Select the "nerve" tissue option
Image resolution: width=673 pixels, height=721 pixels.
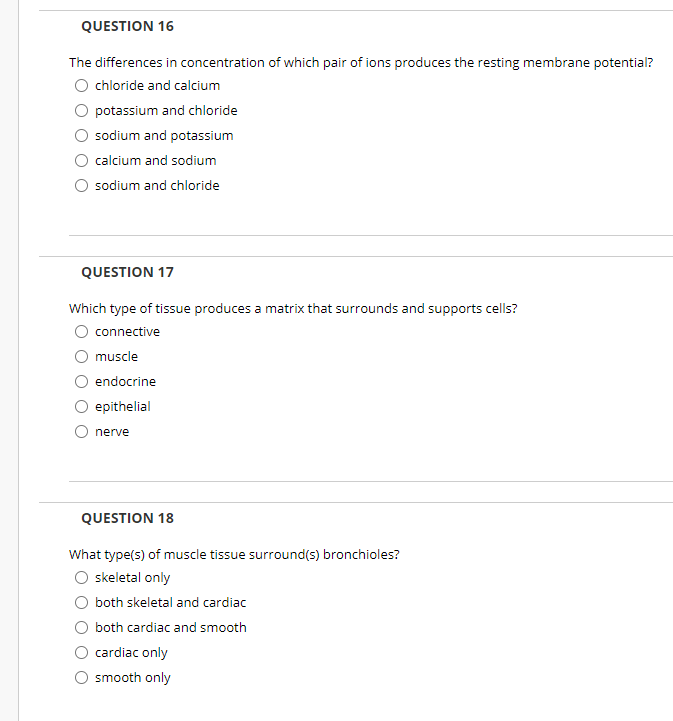tap(81, 431)
